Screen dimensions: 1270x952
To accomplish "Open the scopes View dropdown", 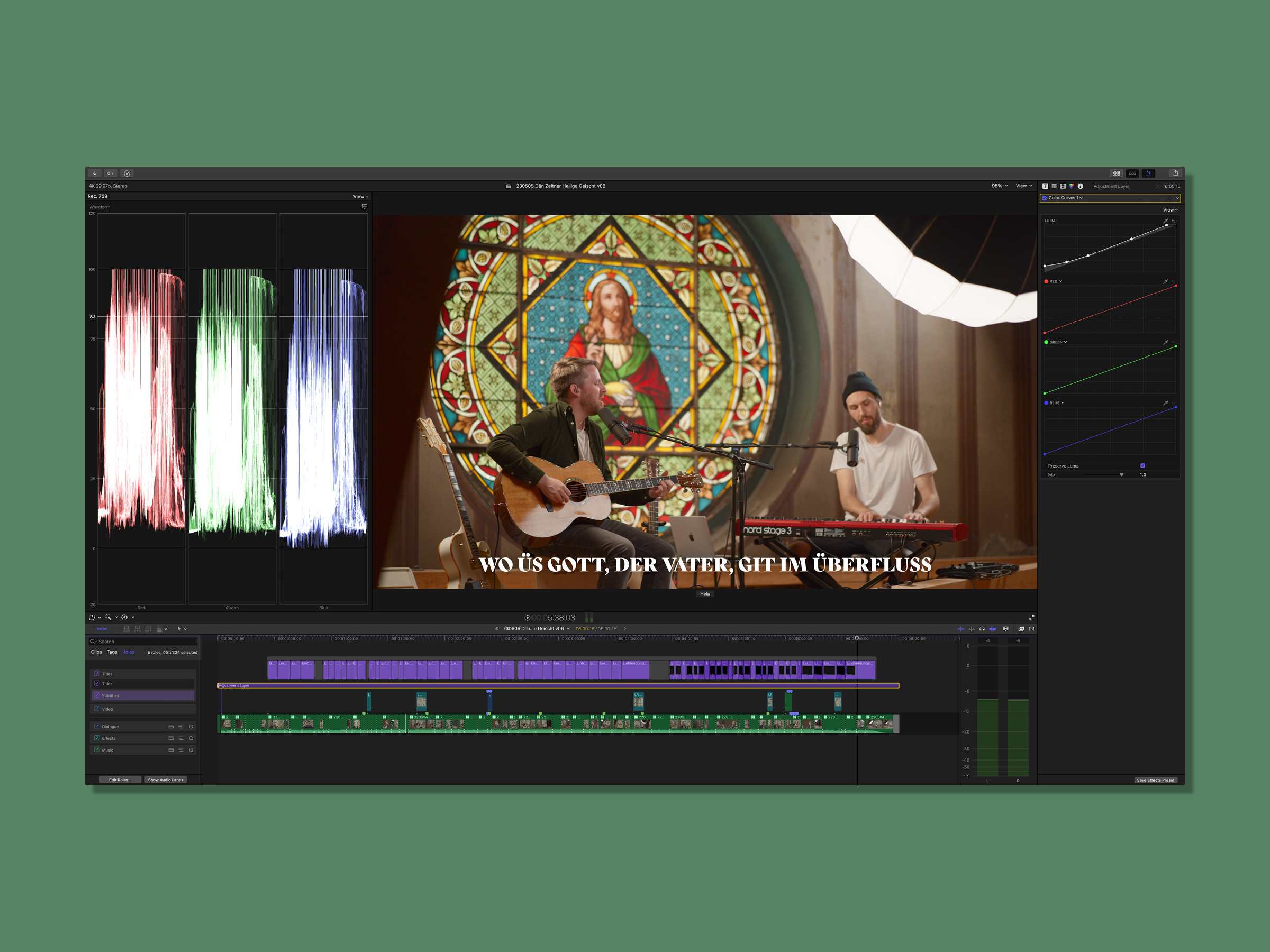I will point(360,197).
